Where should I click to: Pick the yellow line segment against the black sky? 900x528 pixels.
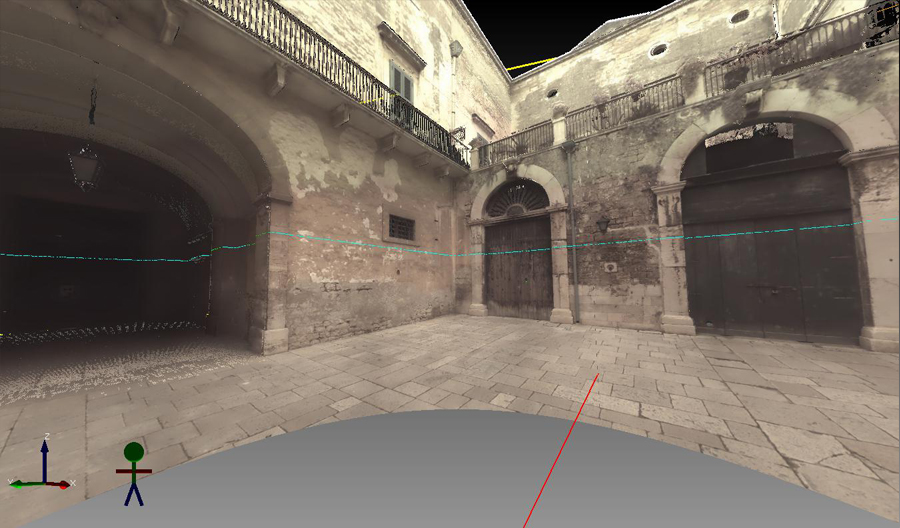point(531,64)
